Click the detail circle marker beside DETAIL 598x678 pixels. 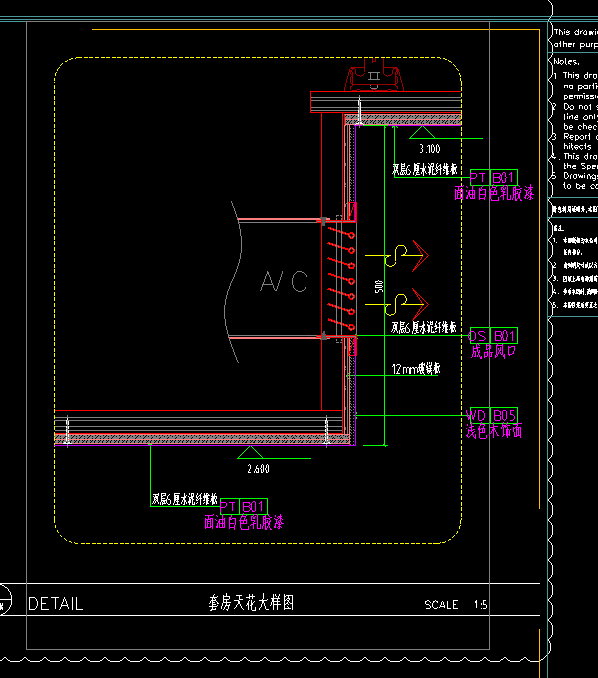pos(4,599)
